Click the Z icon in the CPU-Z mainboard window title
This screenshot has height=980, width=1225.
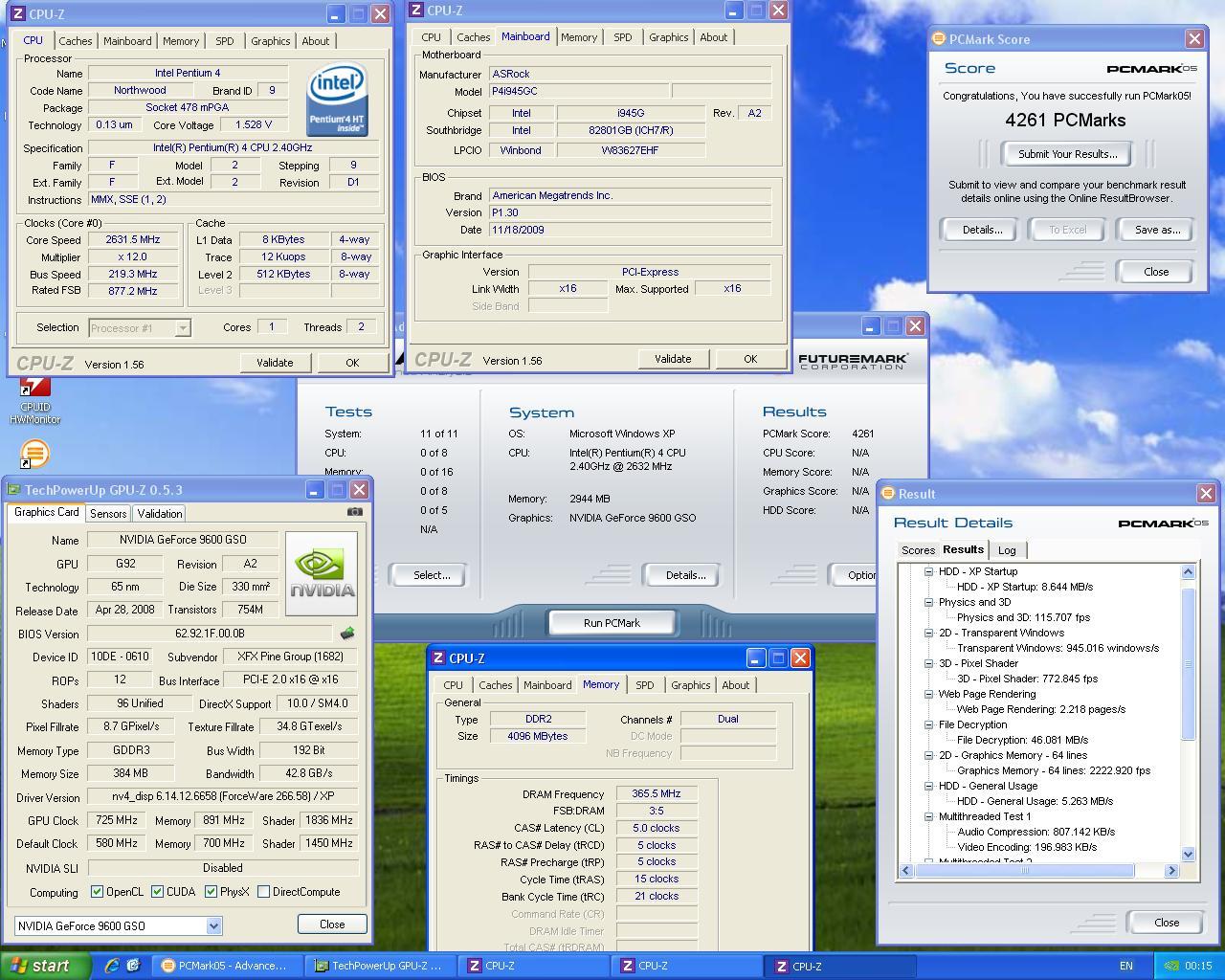[x=416, y=11]
